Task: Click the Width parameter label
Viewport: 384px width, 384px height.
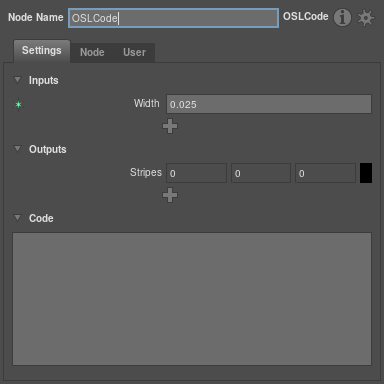Action: coord(147,104)
